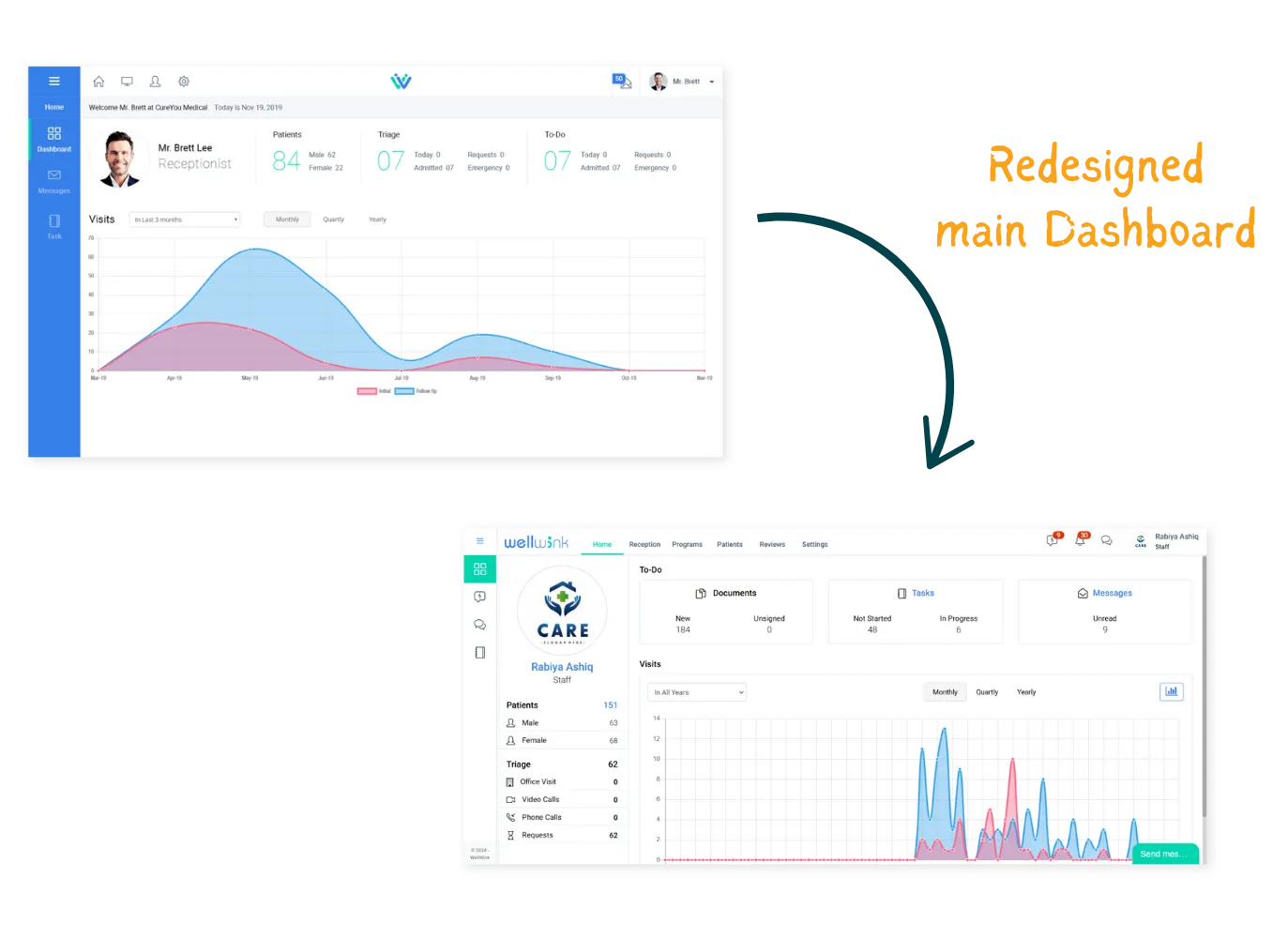Expand the 'In All Years' dropdown
The width and height of the screenshot is (1288, 938).
pyautogui.click(x=697, y=692)
